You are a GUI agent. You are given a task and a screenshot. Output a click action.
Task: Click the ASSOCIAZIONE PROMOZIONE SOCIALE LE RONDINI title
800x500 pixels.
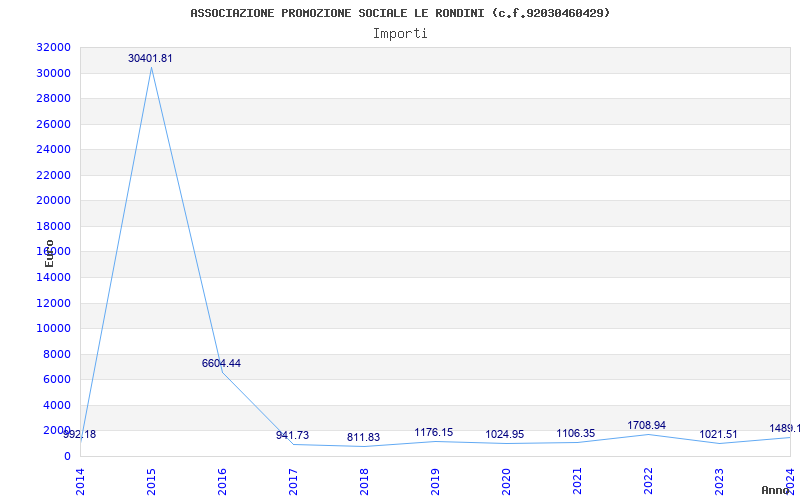[337, 13]
